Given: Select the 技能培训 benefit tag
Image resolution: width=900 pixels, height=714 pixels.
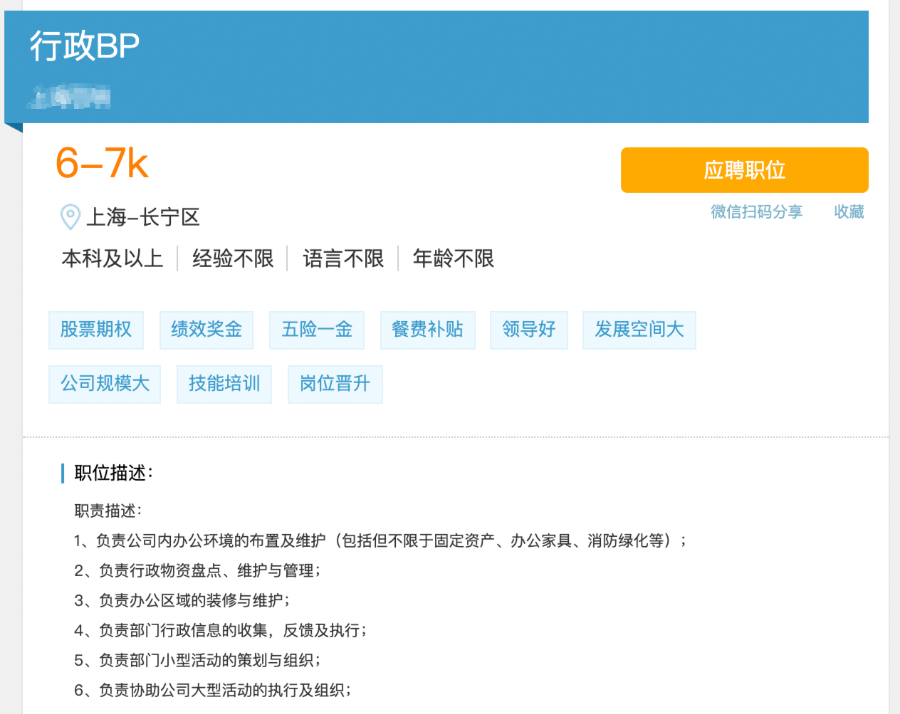Looking at the screenshot, I should coord(223,384).
